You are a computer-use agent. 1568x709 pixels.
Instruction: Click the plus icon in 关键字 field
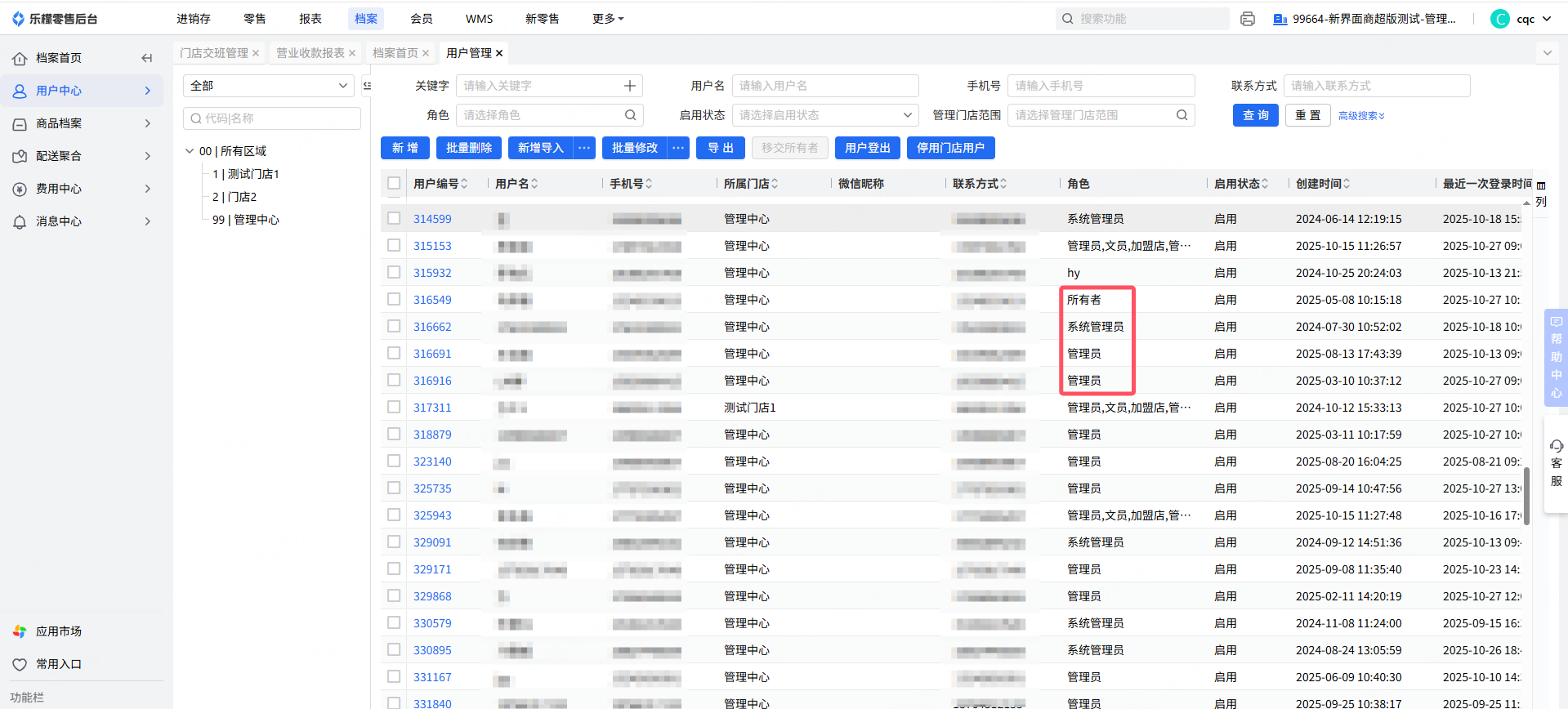tap(630, 86)
